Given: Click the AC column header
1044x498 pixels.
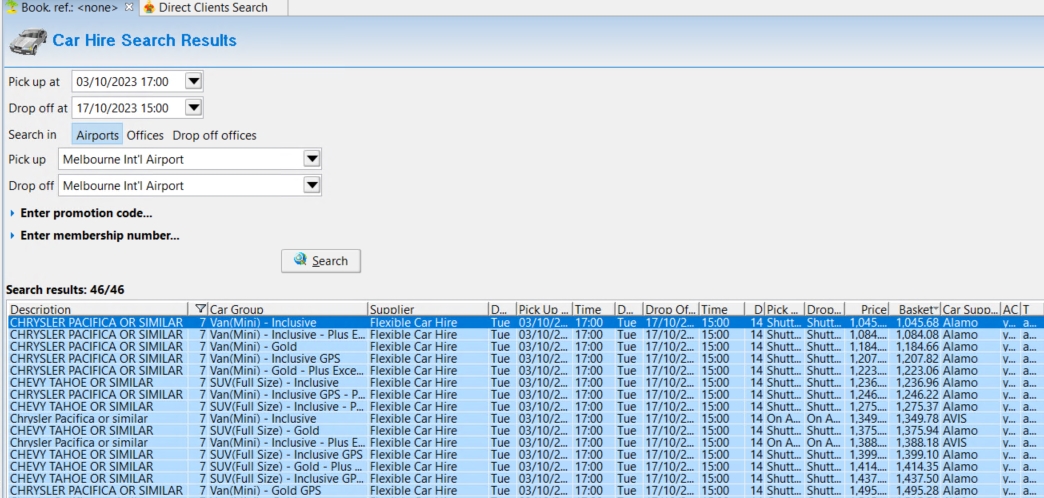Looking at the screenshot, I should point(1010,309).
